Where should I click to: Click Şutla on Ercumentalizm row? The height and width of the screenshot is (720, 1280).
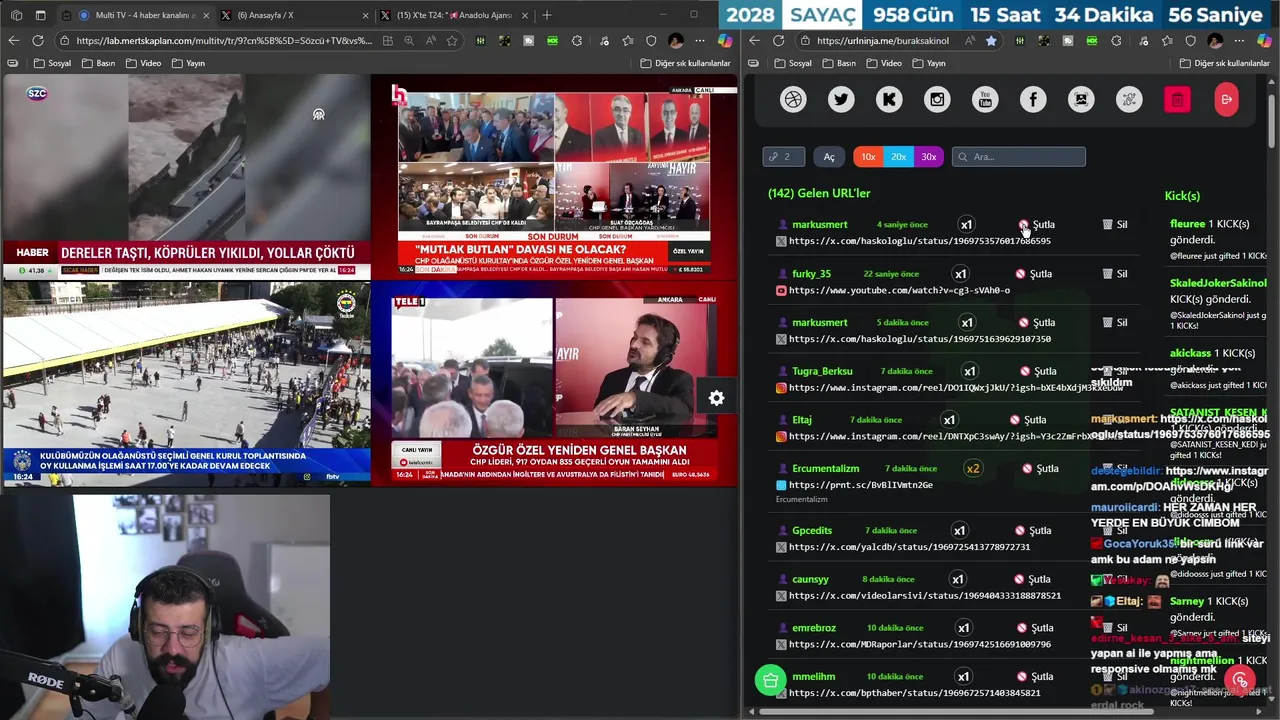(x=1040, y=469)
